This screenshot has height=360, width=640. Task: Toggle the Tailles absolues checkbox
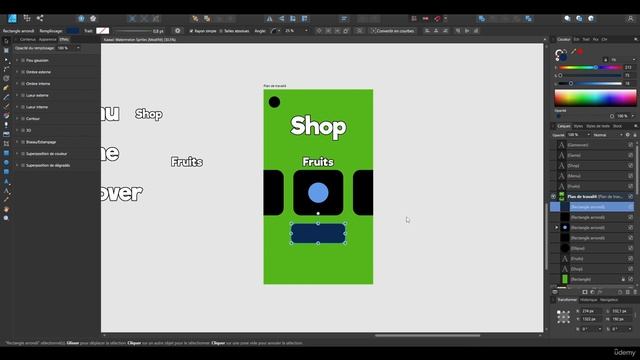click(x=221, y=31)
